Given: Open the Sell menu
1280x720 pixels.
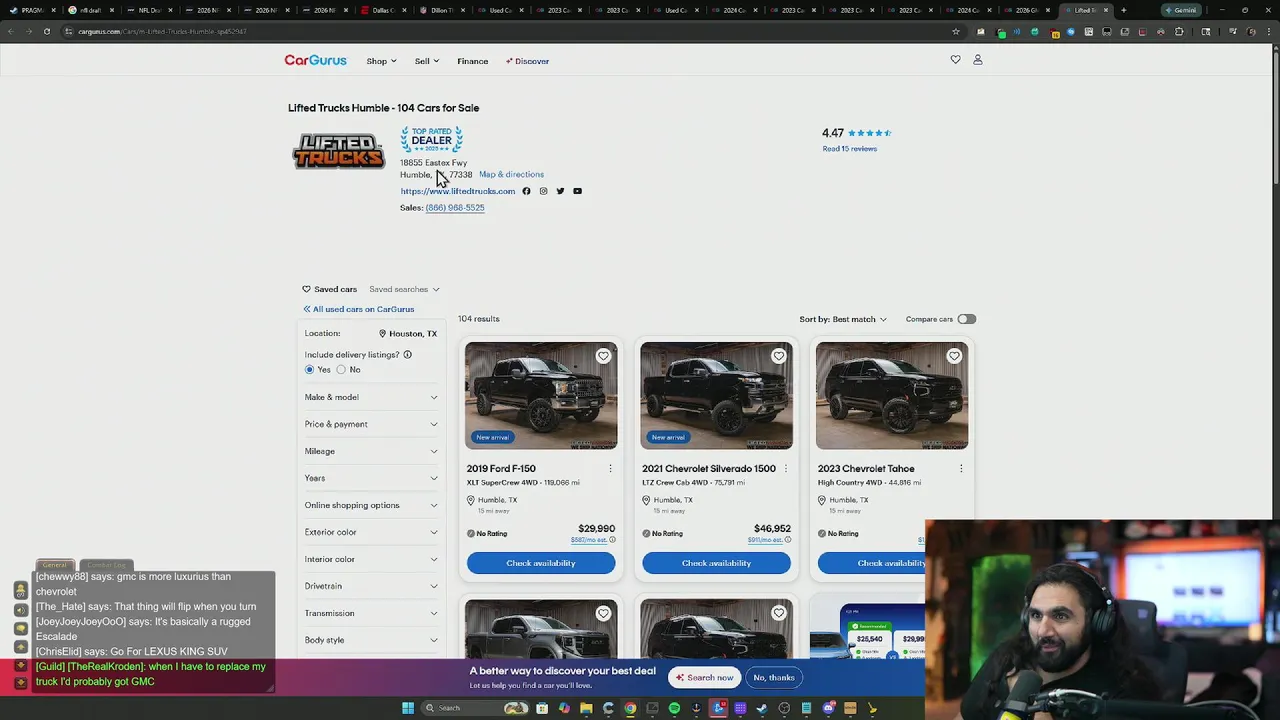Looking at the screenshot, I should point(427,61).
